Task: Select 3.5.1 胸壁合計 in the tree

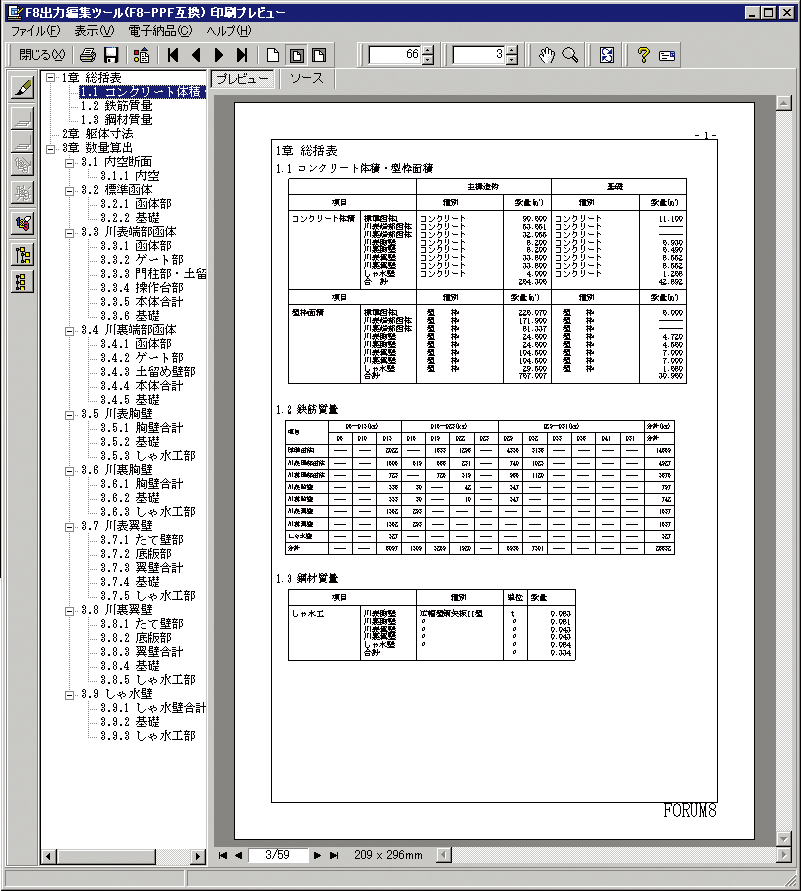Action: (142, 428)
